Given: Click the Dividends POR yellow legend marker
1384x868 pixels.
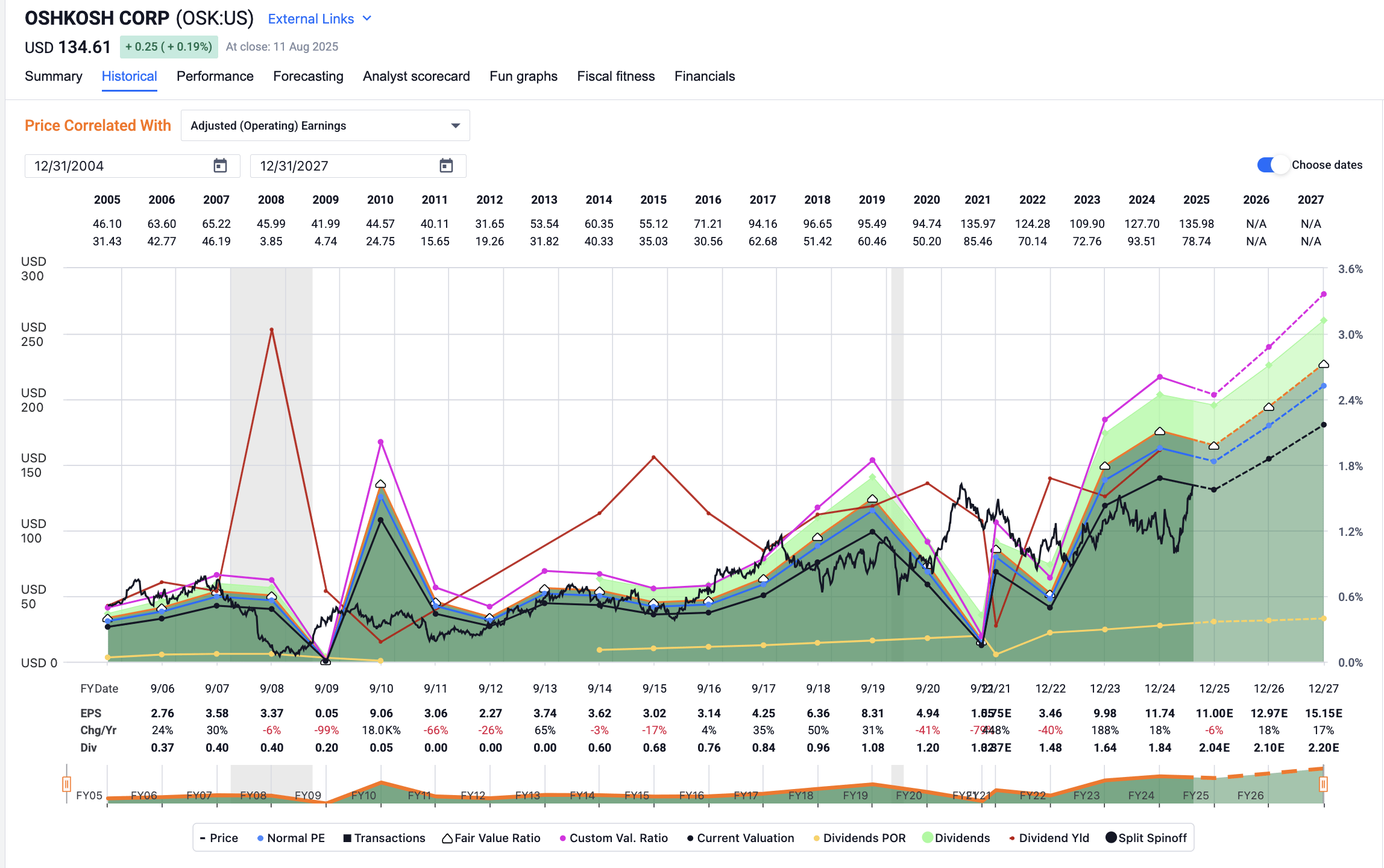Looking at the screenshot, I should tap(816, 838).
